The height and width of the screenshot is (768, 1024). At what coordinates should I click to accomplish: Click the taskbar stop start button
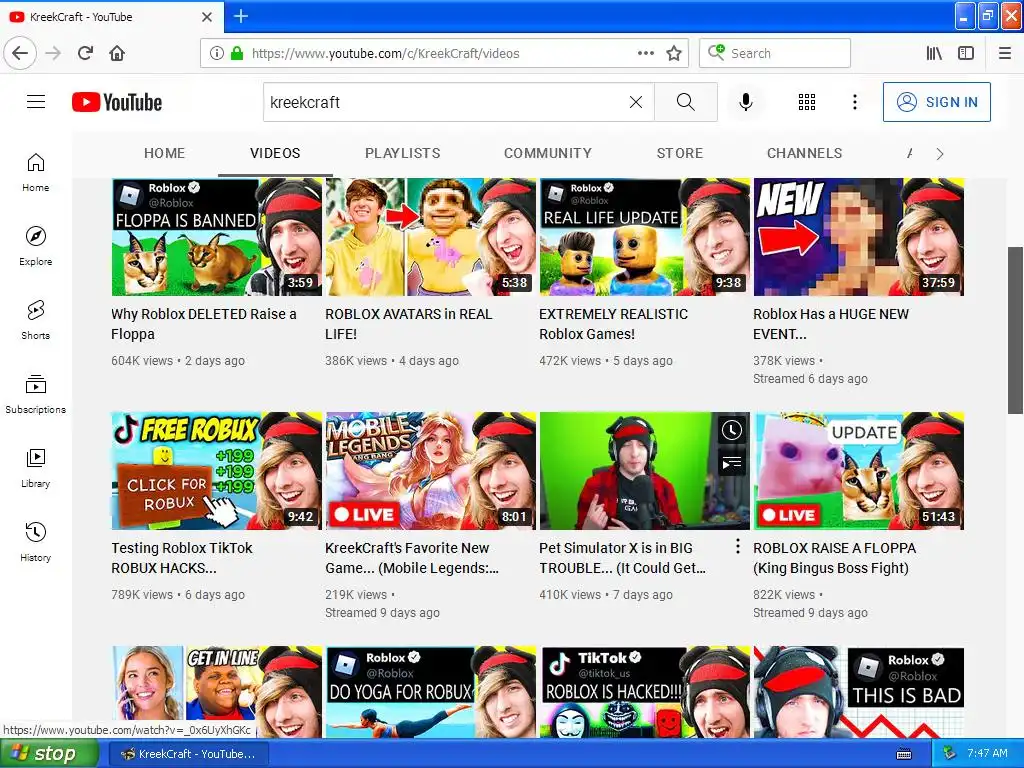click(48, 754)
